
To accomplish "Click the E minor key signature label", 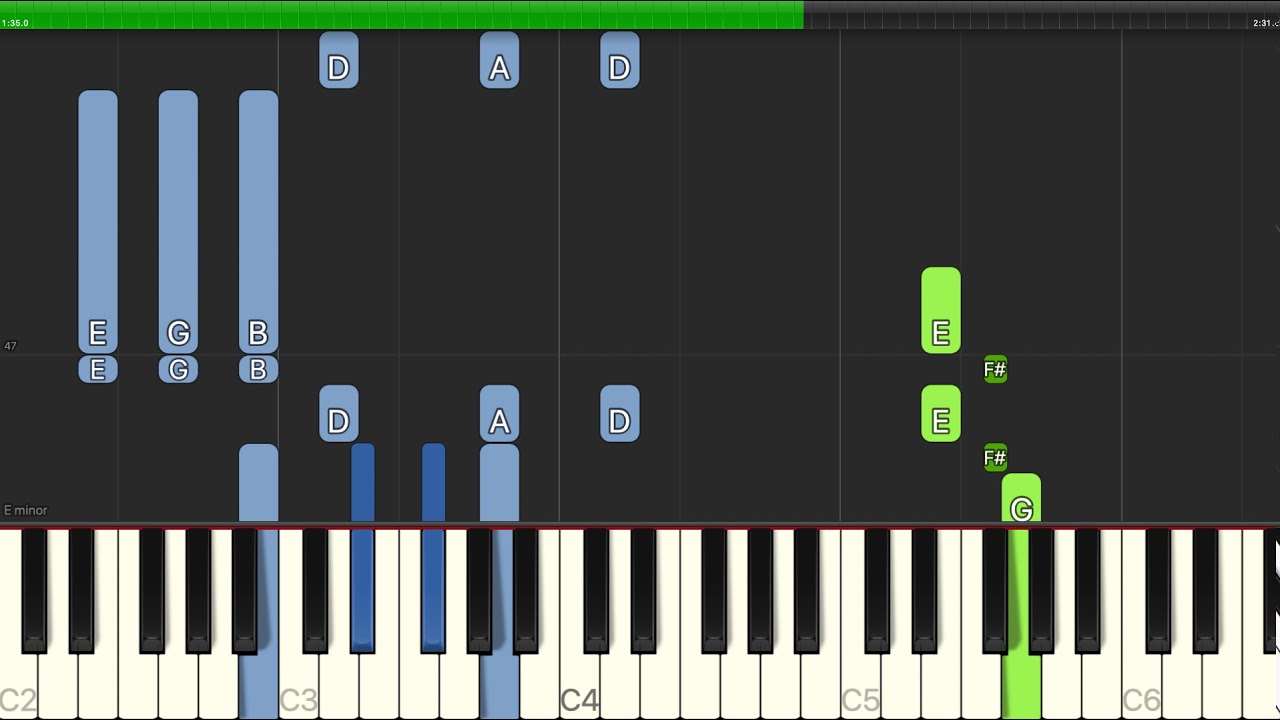I will click(x=26, y=510).
